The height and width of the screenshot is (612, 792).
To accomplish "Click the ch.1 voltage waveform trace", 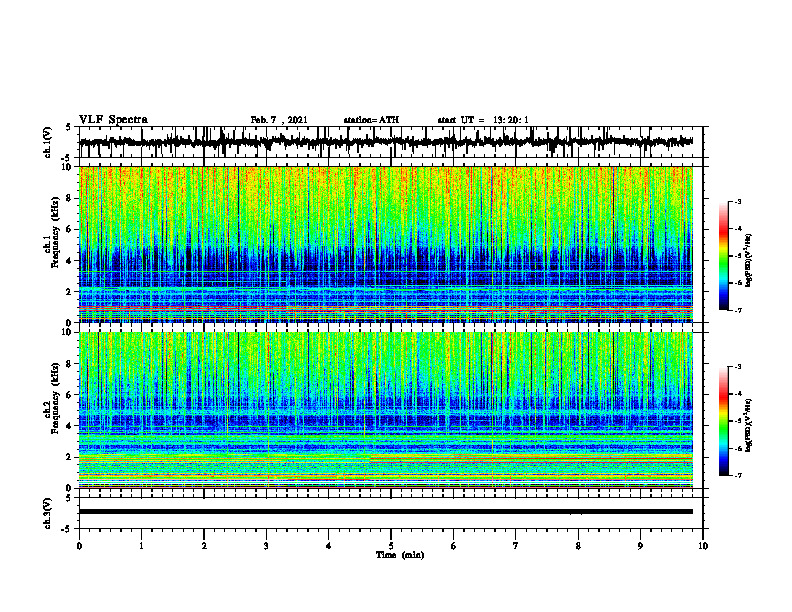I will coord(386,142).
